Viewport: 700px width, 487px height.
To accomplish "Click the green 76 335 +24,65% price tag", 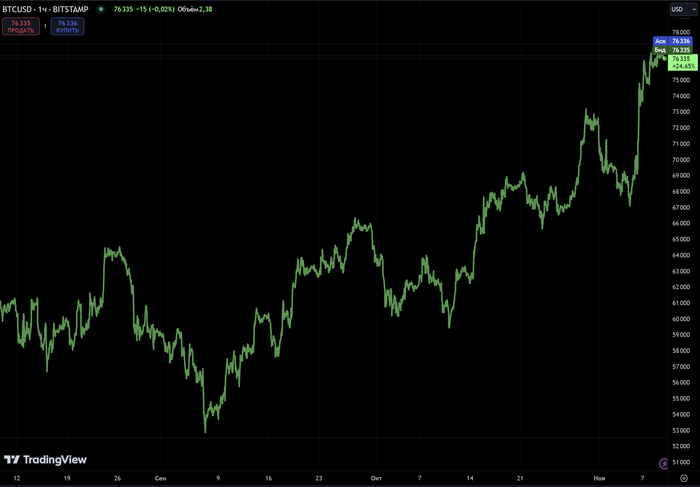I will point(683,62).
